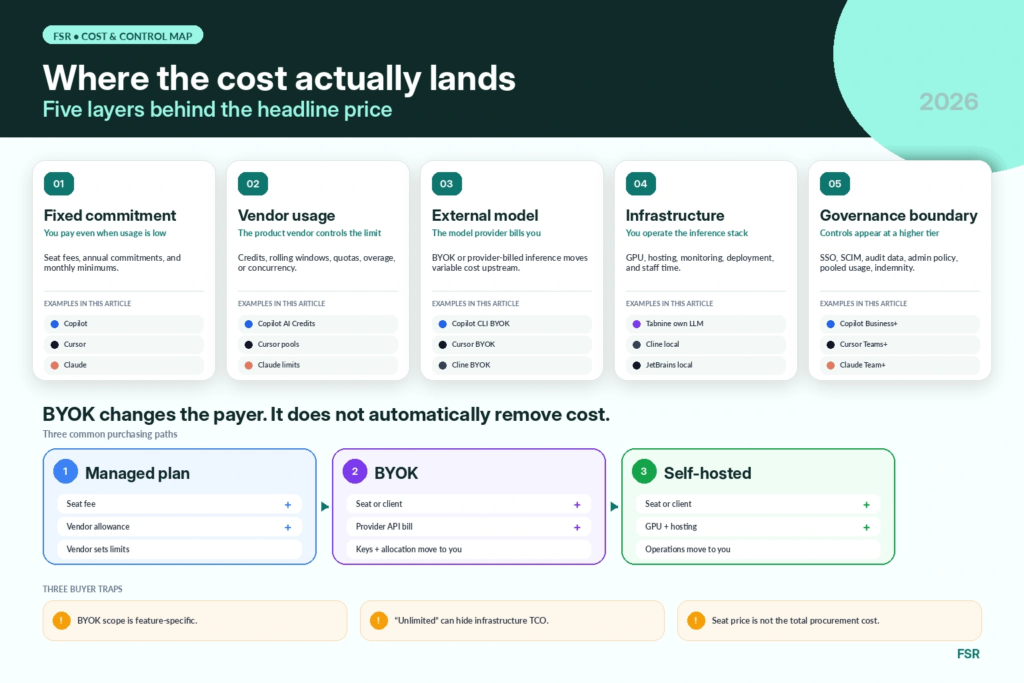The height and width of the screenshot is (683, 1024).
Task: Click the plus sign in Vendor allowance row
Action: [287, 528]
